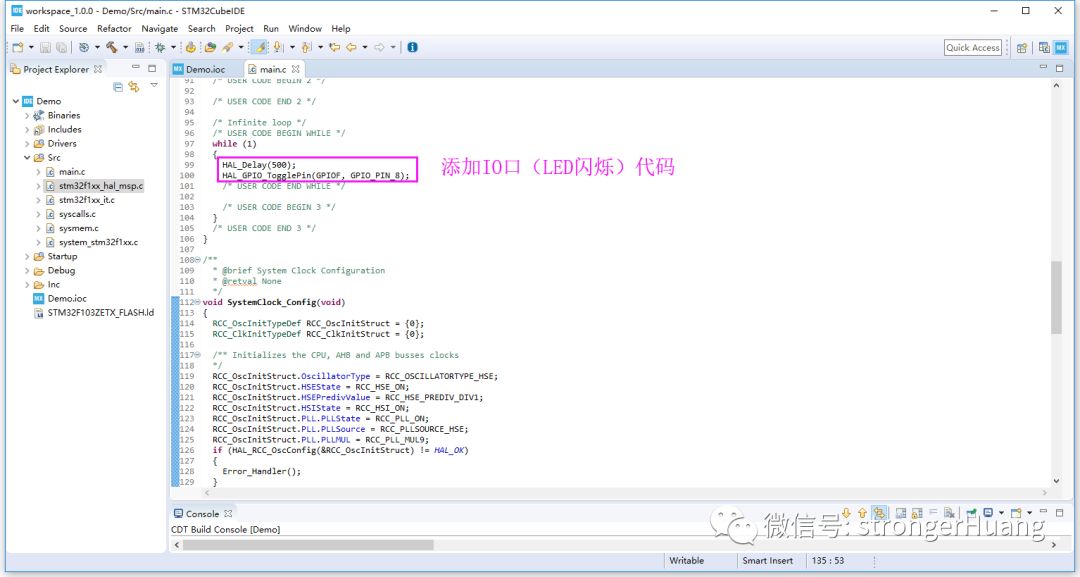Image resolution: width=1080 pixels, height=577 pixels.
Task: Click the Quick Access box
Action: click(973, 48)
